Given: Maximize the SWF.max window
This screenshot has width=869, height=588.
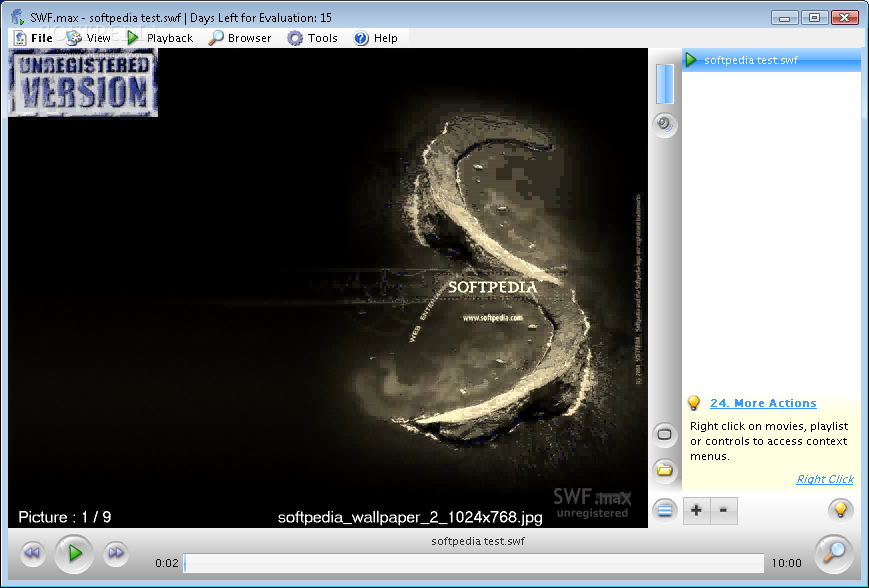Looking at the screenshot, I should (x=814, y=17).
